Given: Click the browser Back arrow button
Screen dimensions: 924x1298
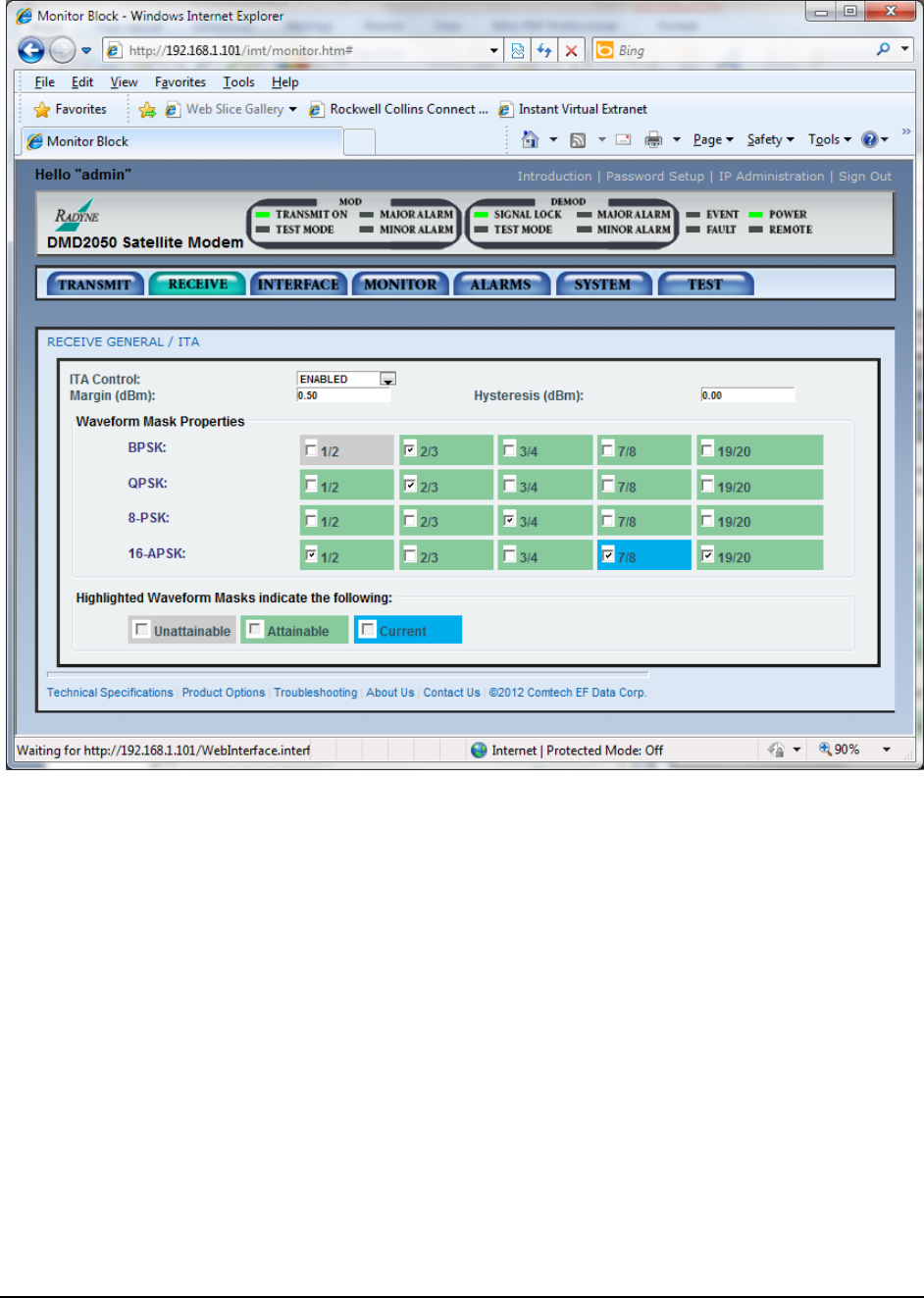Looking at the screenshot, I should 31,50.
